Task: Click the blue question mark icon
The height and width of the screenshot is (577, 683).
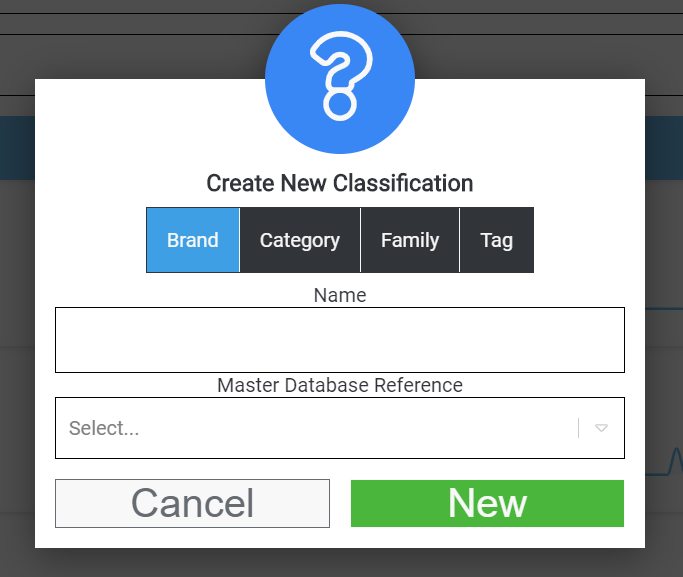Action: [340, 79]
